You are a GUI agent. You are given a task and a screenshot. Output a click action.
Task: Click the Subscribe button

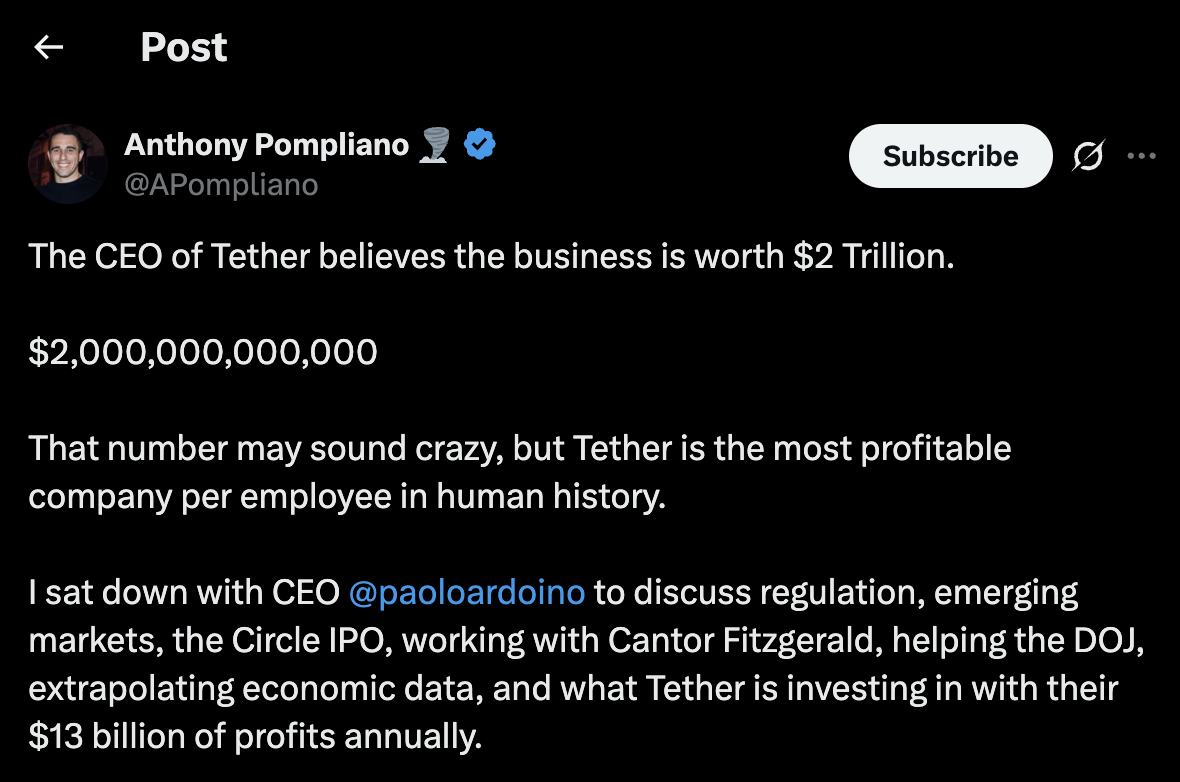click(949, 156)
